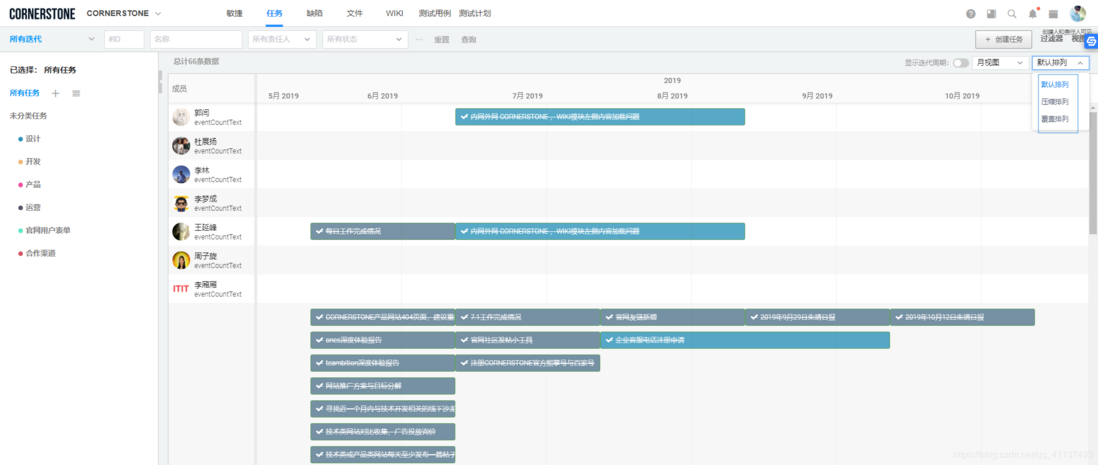Click the 查询 query button
This screenshot has height=465, width=1098.
click(469, 39)
